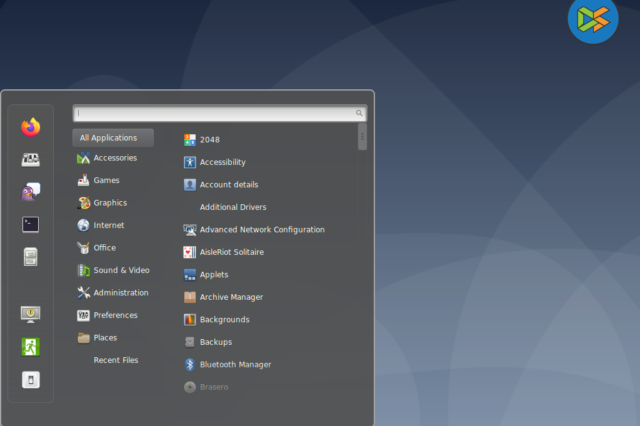Show the Sound & Video category
This screenshot has width=640, height=426.
(120, 270)
